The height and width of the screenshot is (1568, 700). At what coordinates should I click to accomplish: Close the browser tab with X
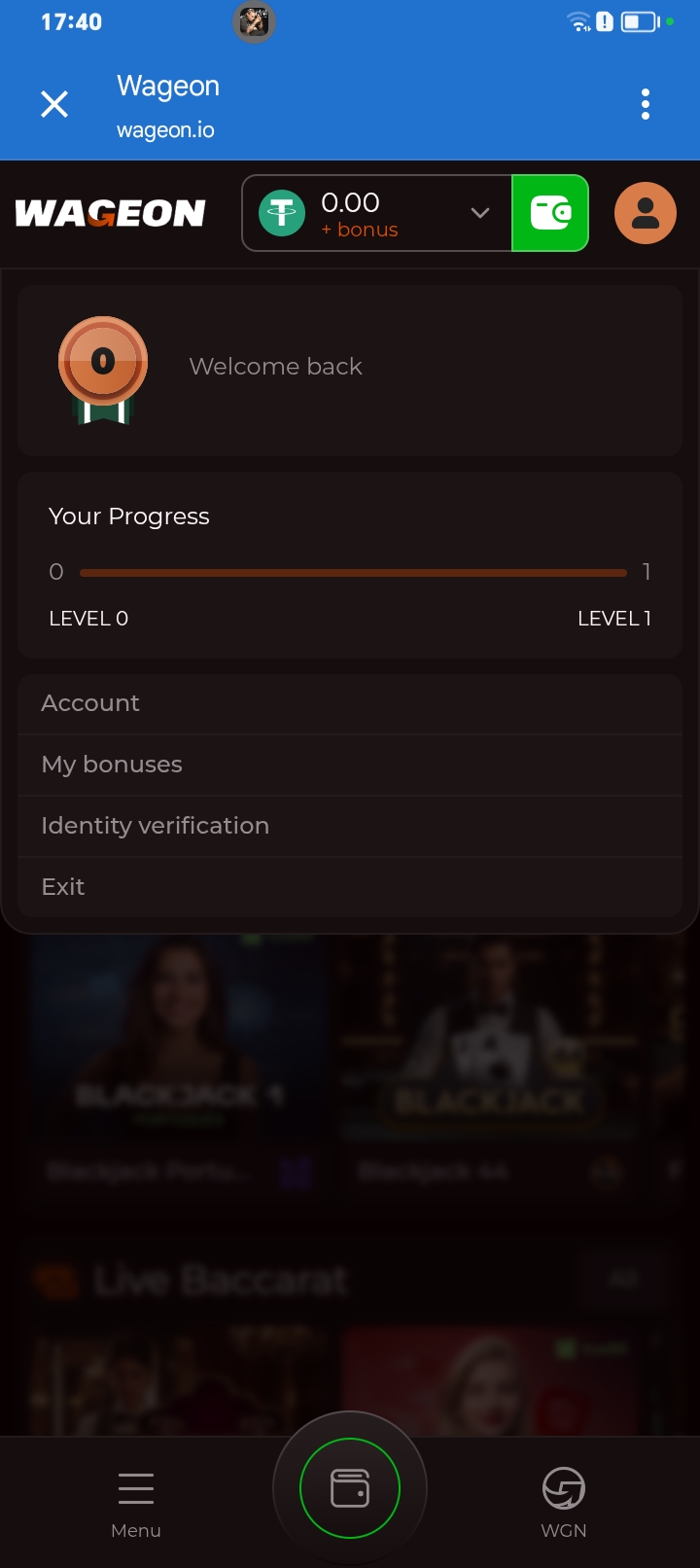54,104
